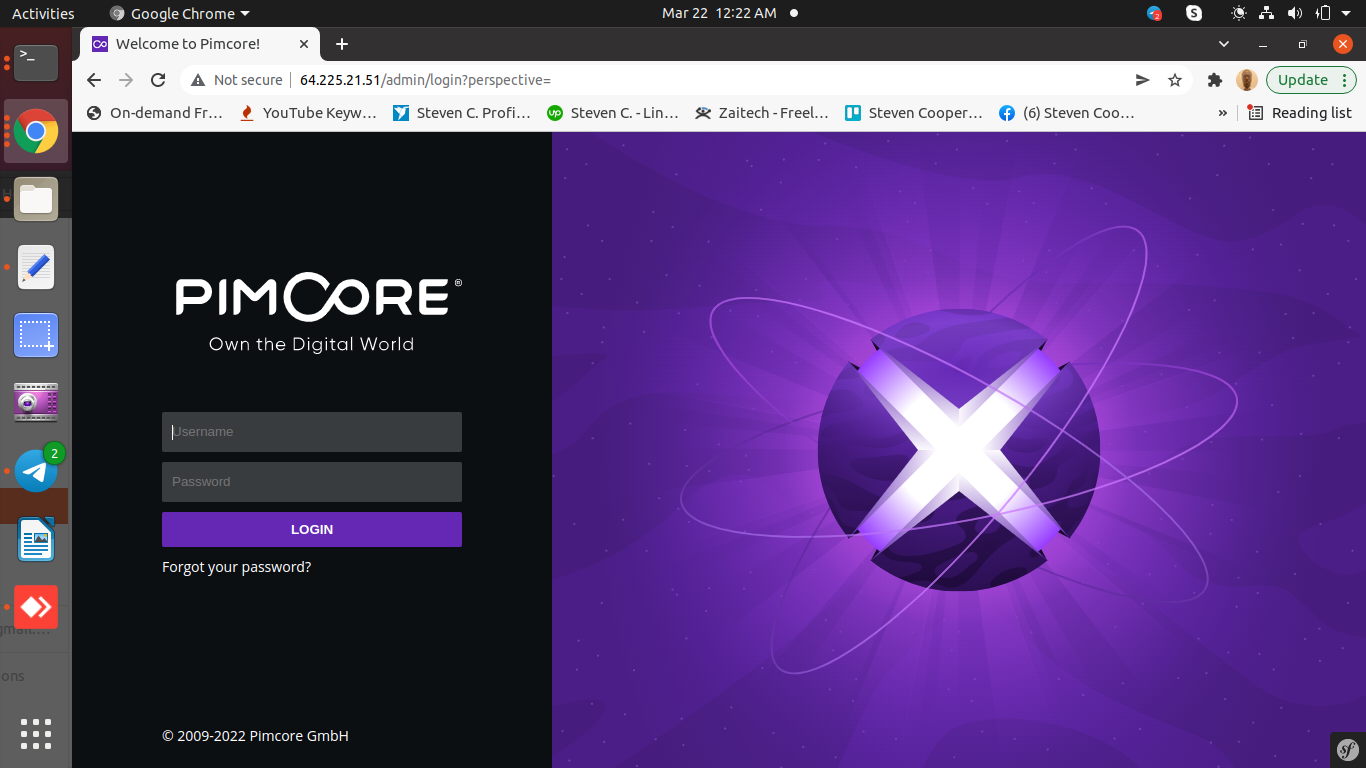
Task: Open LibreOffice Writer dock icon
Action: tap(36, 539)
